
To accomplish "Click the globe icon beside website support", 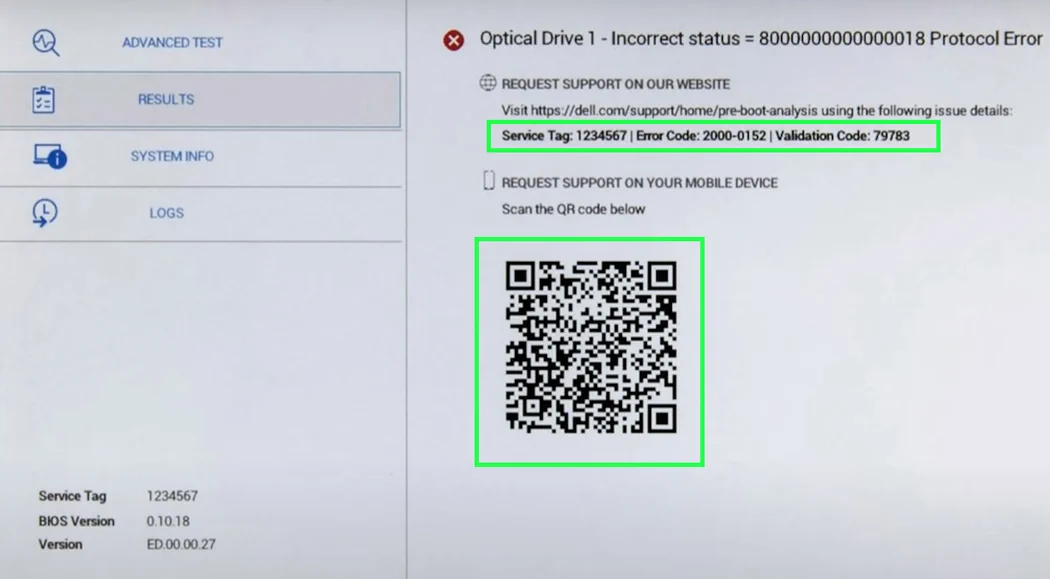I will (488, 83).
